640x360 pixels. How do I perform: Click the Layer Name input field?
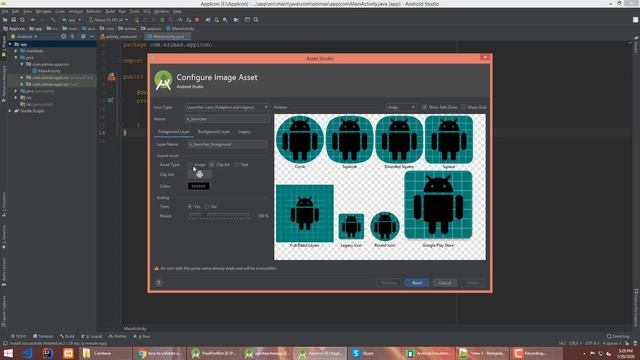[x=227, y=144]
